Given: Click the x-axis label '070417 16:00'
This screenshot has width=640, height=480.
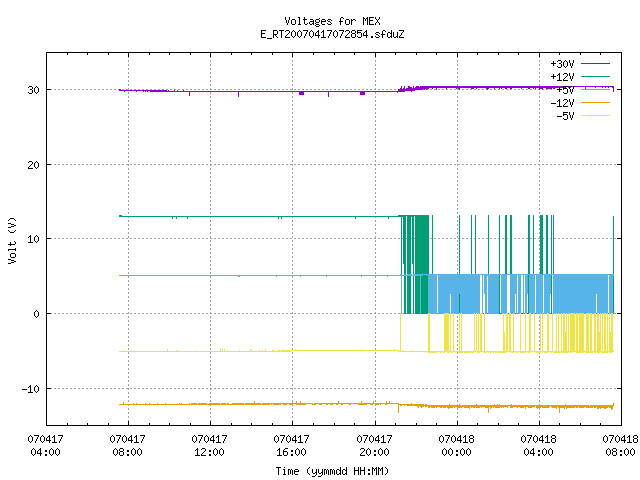Looking at the screenshot, I should click(291, 445).
